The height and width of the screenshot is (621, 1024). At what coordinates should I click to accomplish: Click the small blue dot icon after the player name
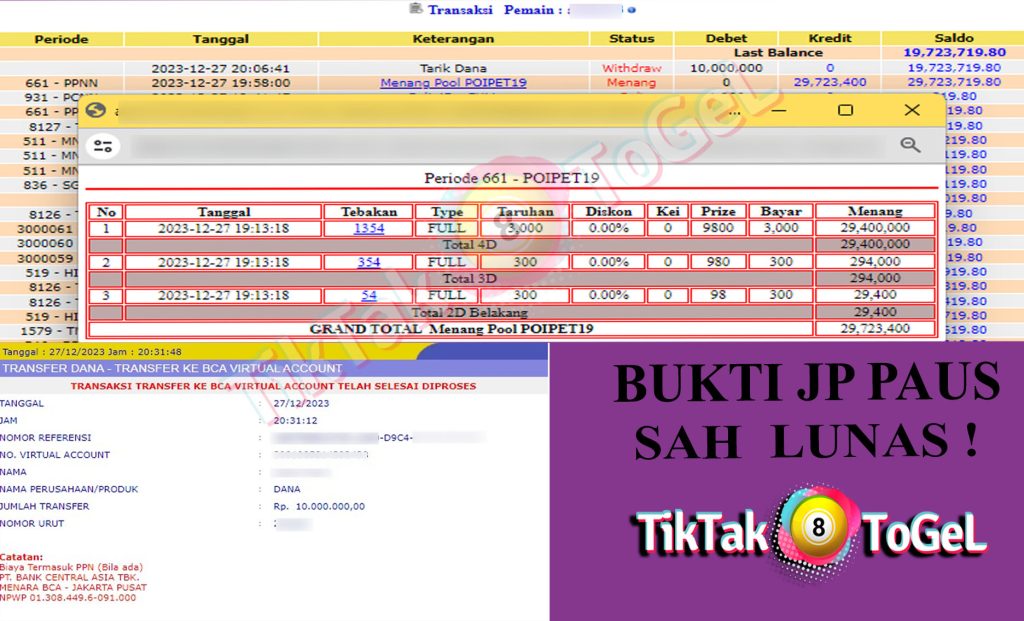(x=631, y=10)
